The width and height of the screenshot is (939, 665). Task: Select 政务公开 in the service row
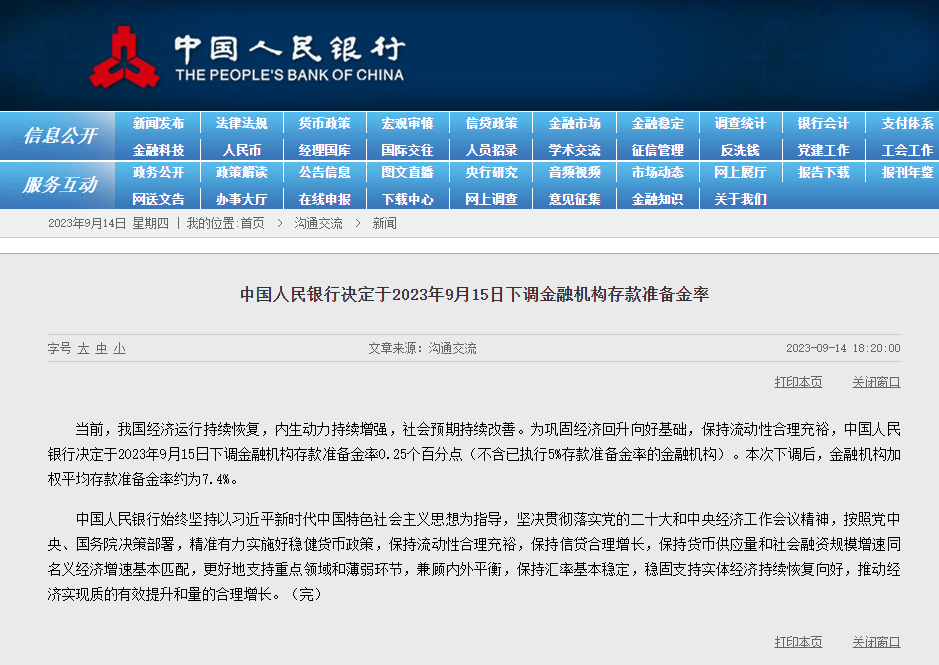[158, 173]
